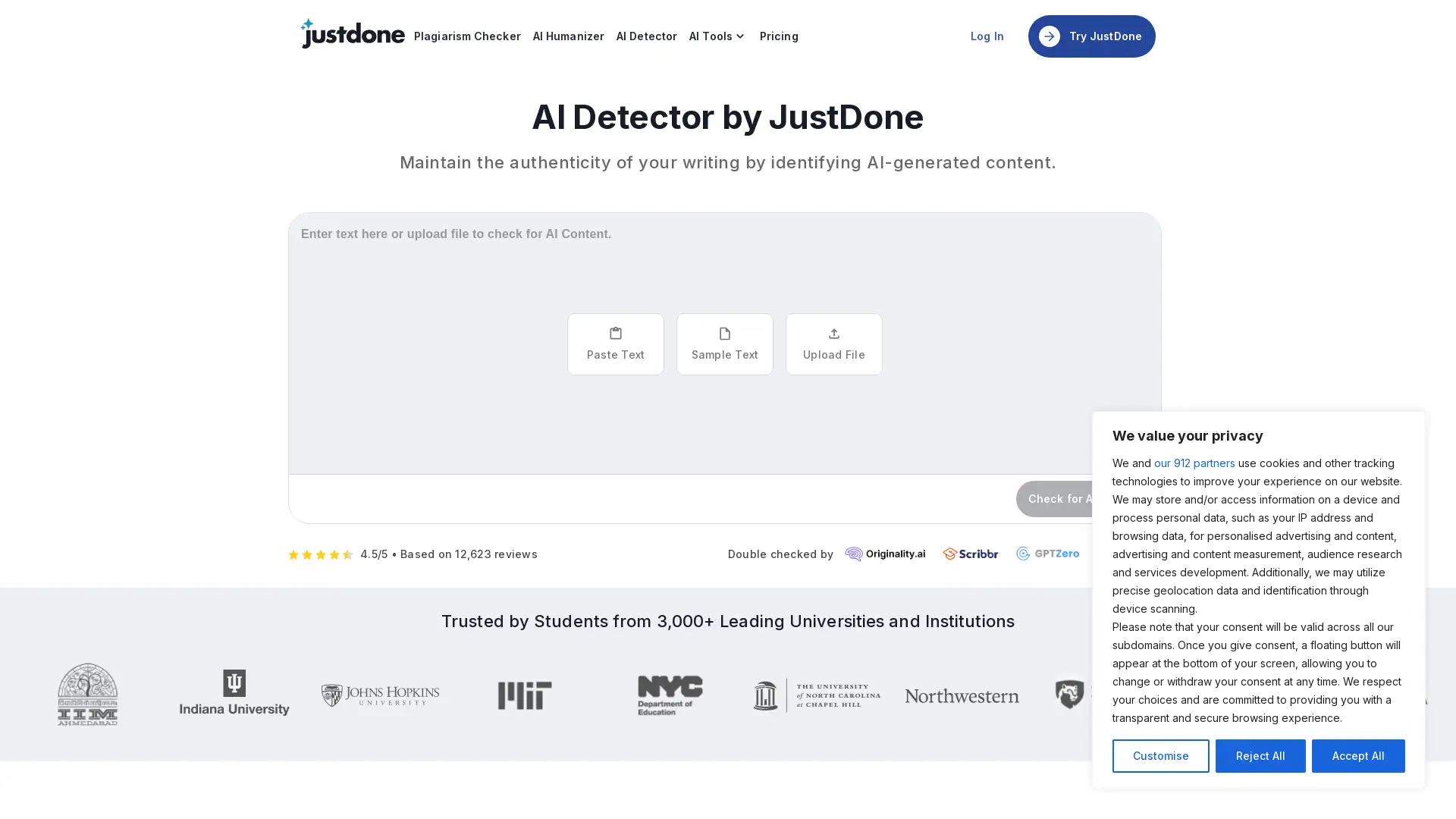Click the Scribbr logo

pyautogui.click(x=970, y=554)
